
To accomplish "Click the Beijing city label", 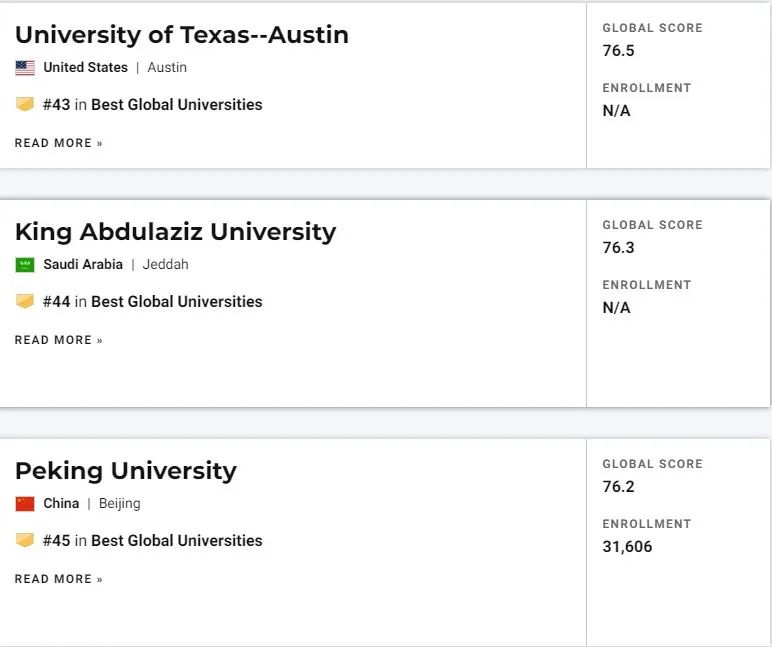I will [x=120, y=504].
